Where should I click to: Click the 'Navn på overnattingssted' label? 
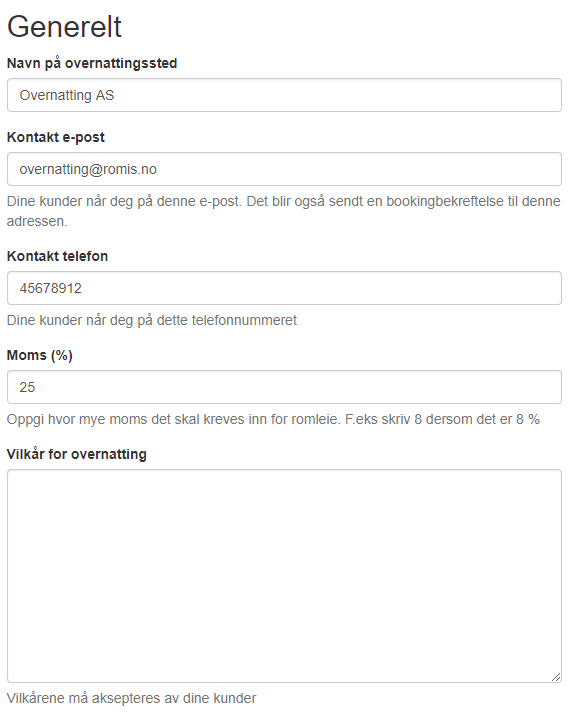click(92, 63)
